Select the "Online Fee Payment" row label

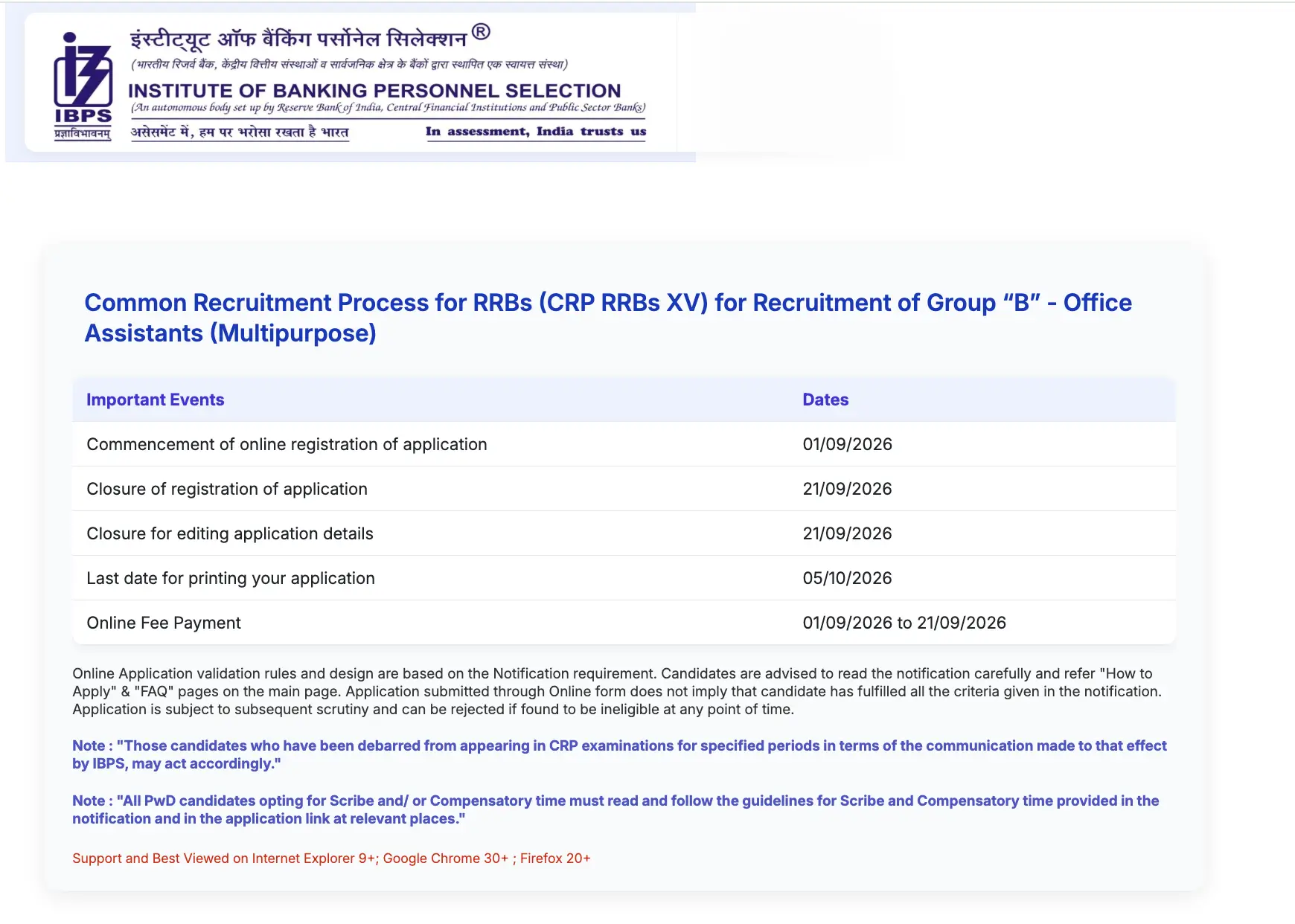tap(164, 623)
